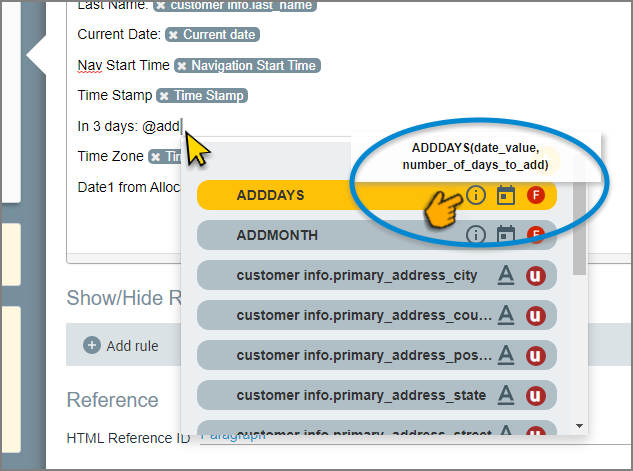
Task: Click red U badge on primary_address_cou... row
Action: pyautogui.click(x=536, y=316)
